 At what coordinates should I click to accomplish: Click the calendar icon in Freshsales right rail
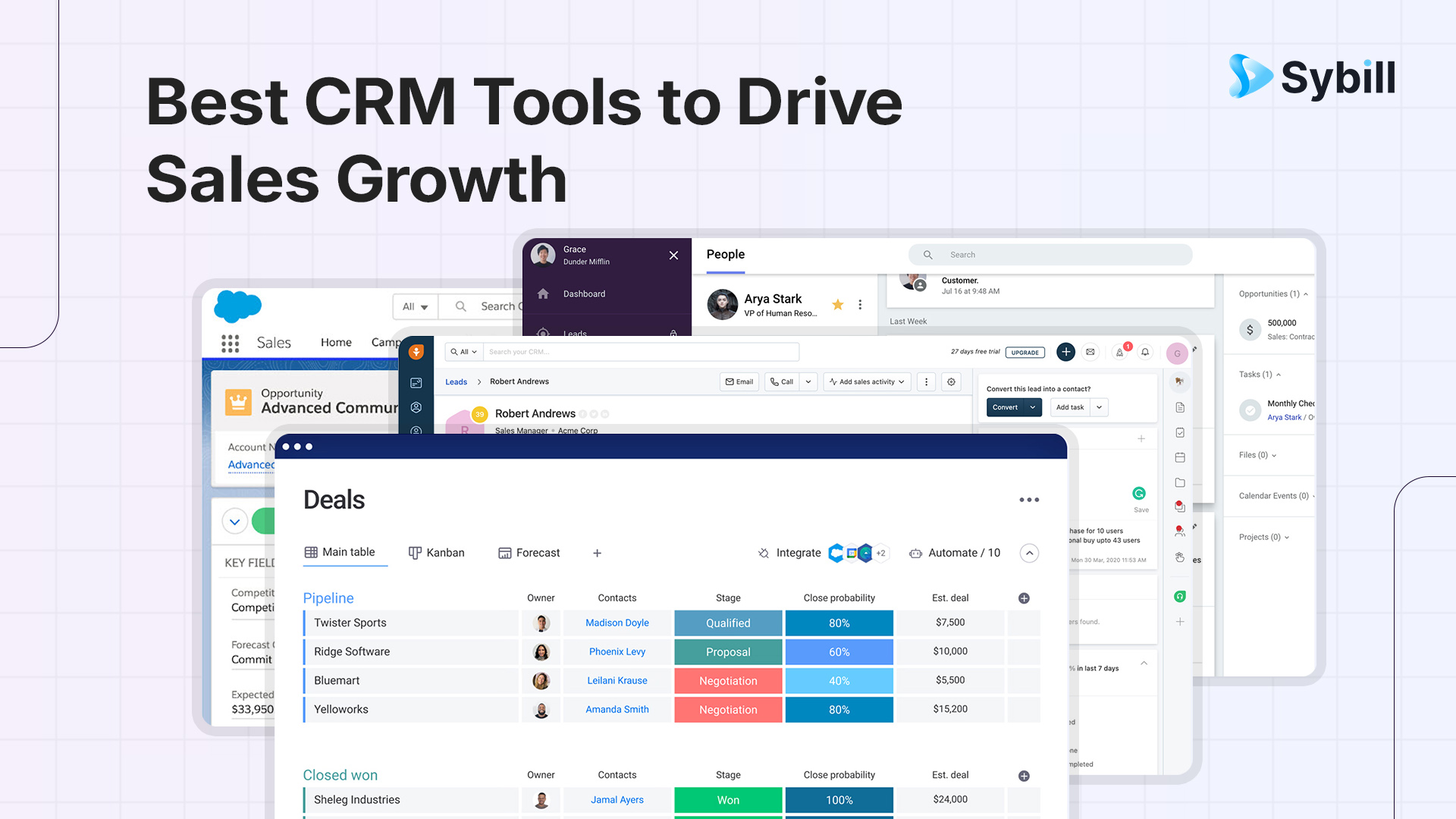click(1180, 457)
